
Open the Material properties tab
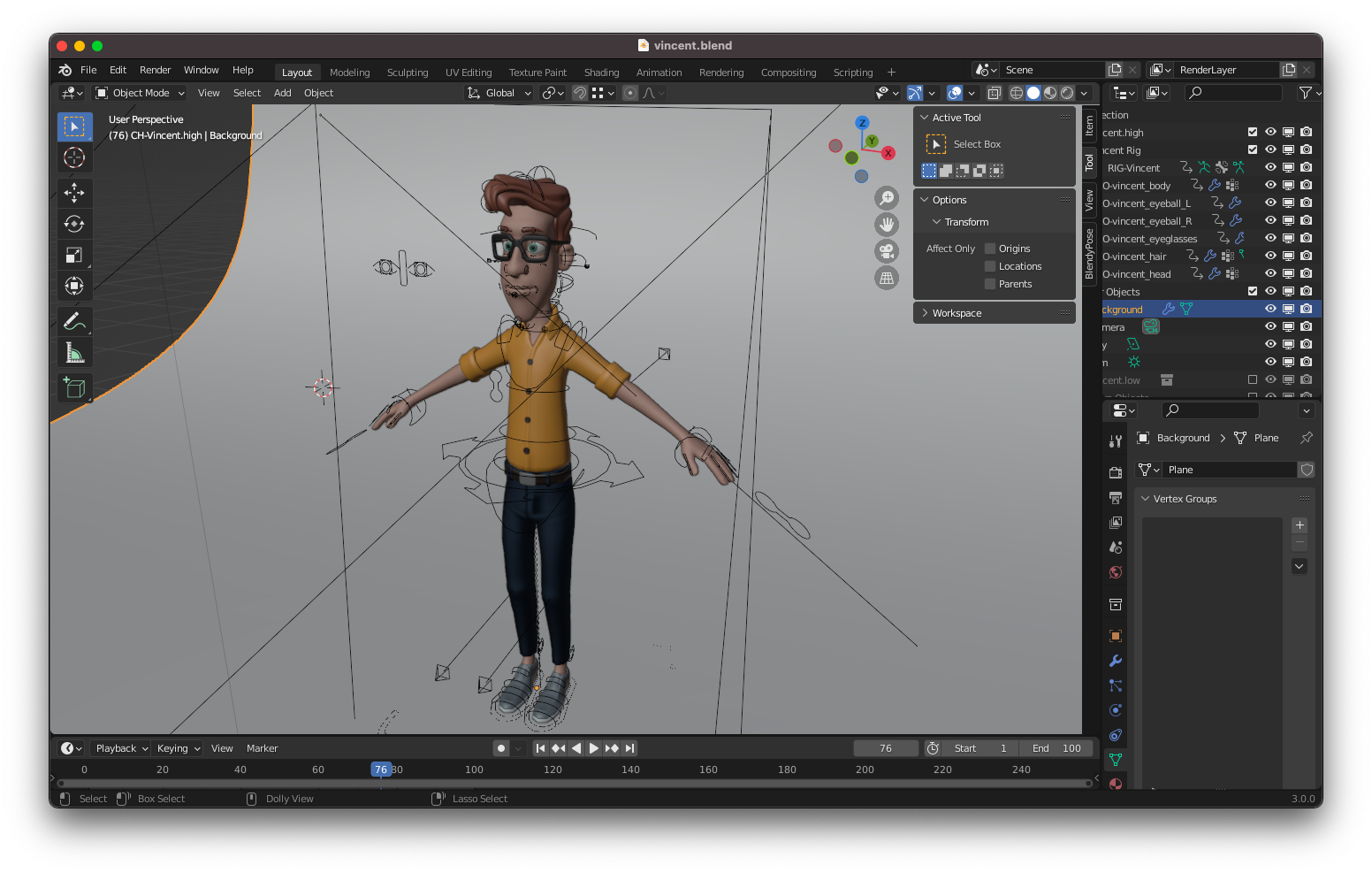1116,784
